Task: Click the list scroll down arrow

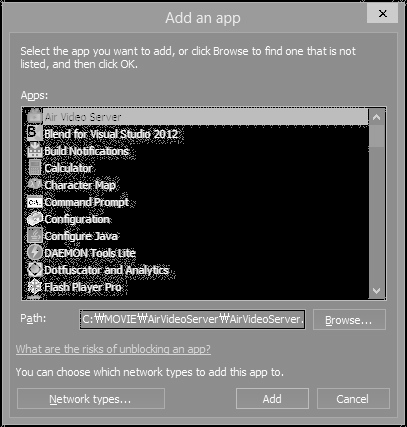Action: (x=377, y=291)
